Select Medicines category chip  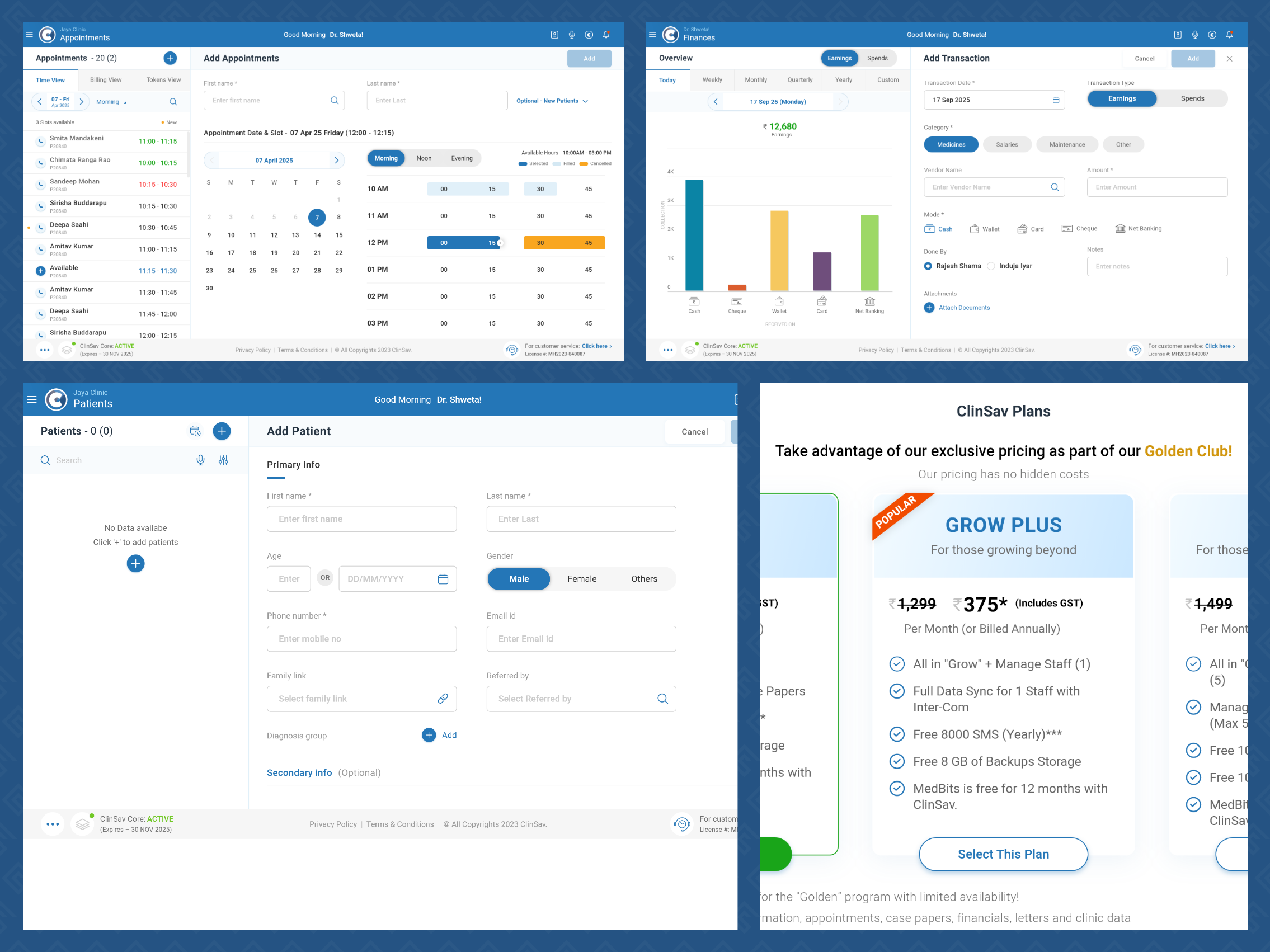pos(951,145)
